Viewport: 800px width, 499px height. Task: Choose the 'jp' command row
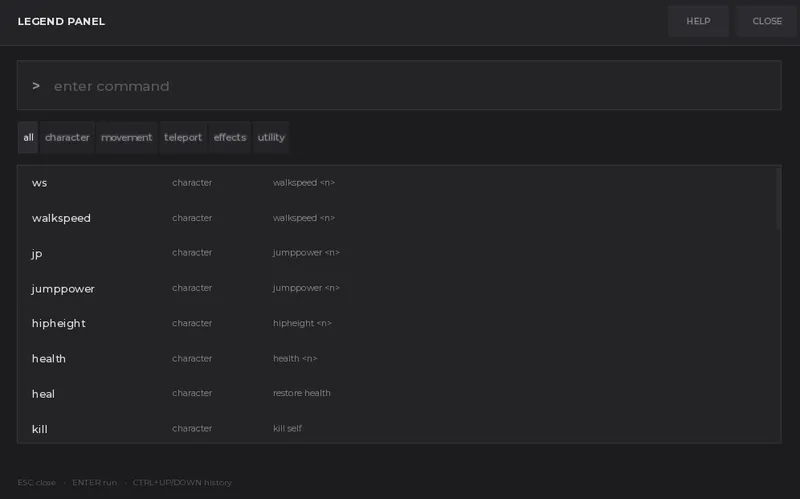coord(397,253)
